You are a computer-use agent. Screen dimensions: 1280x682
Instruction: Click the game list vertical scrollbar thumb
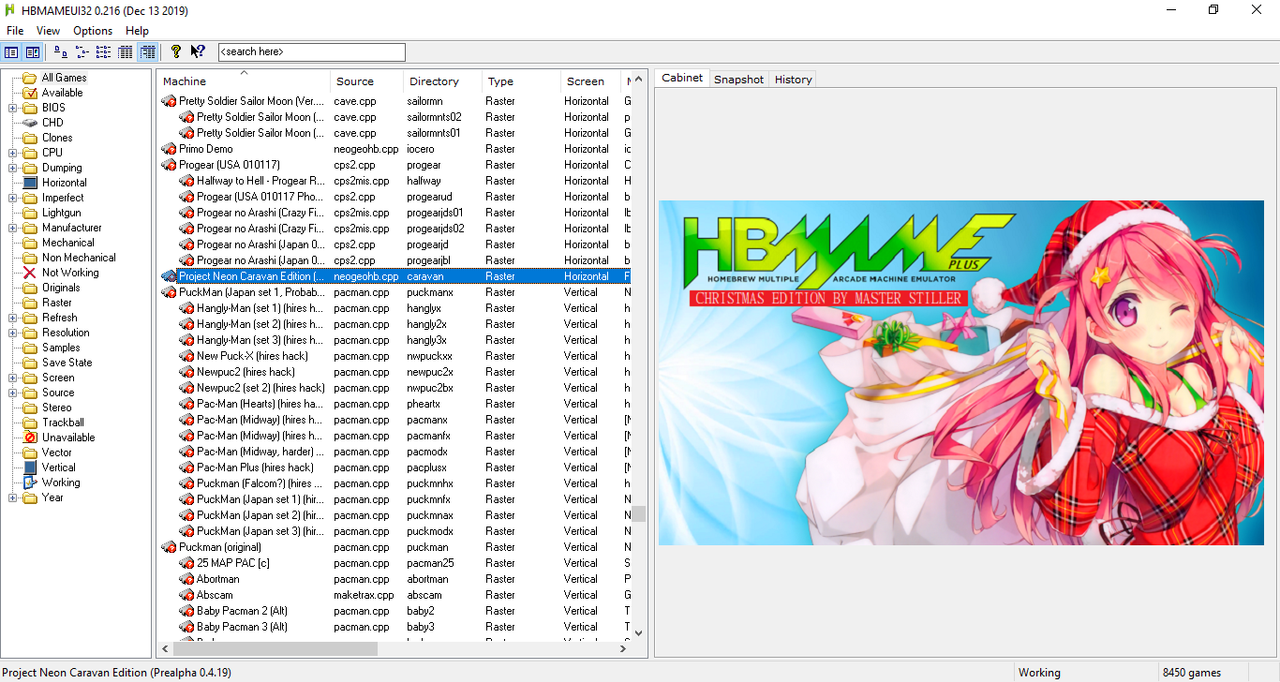[x=638, y=514]
